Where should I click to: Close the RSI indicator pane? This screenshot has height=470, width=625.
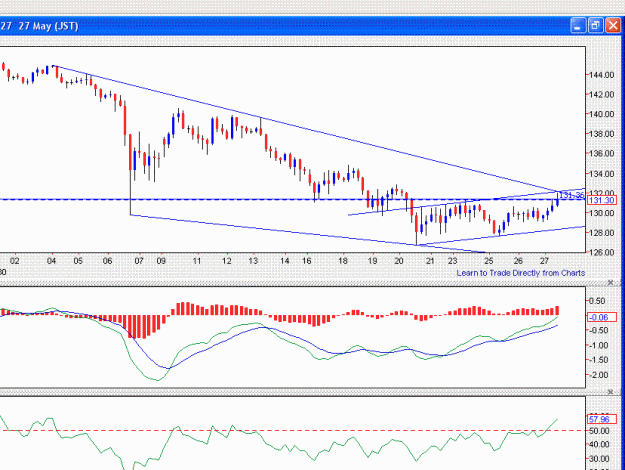tap(610, 392)
